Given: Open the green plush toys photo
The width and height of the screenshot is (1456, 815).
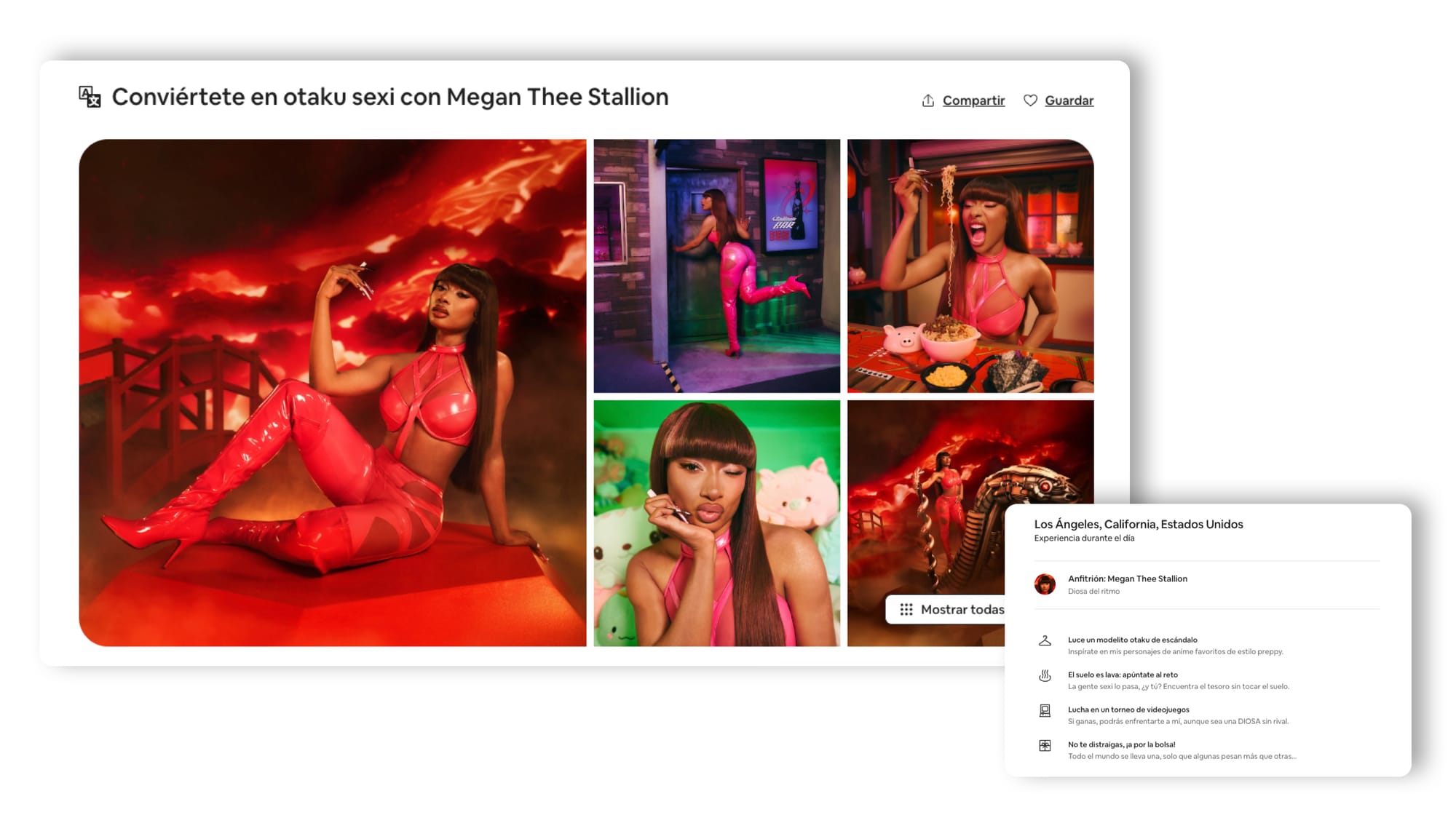Looking at the screenshot, I should click(716, 523).
